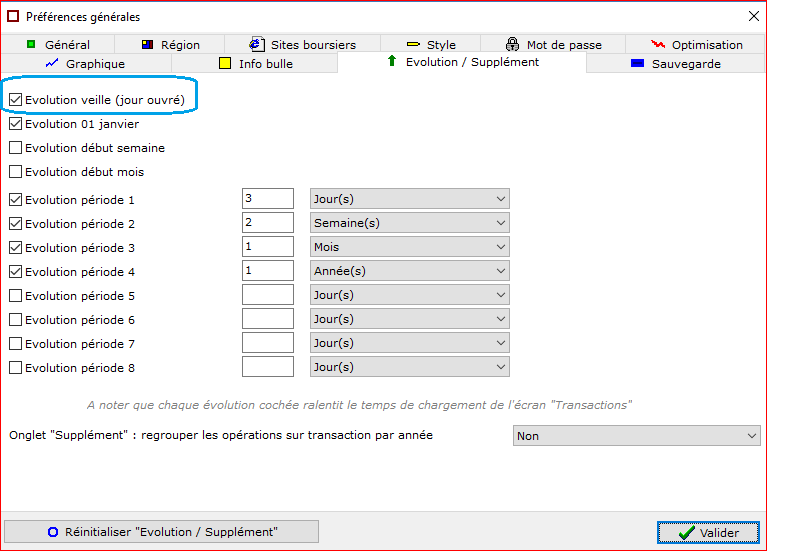This screenshot has height=551, width=794.
Task: Open période 8 unit dropdown
Action: (410, 367)
